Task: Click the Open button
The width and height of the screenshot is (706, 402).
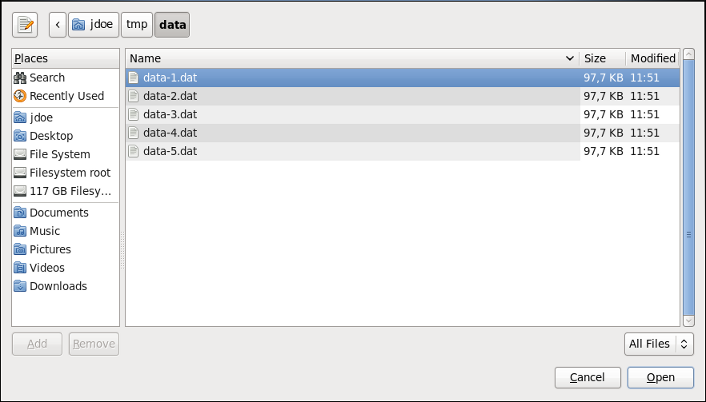Action: point(661,377)
